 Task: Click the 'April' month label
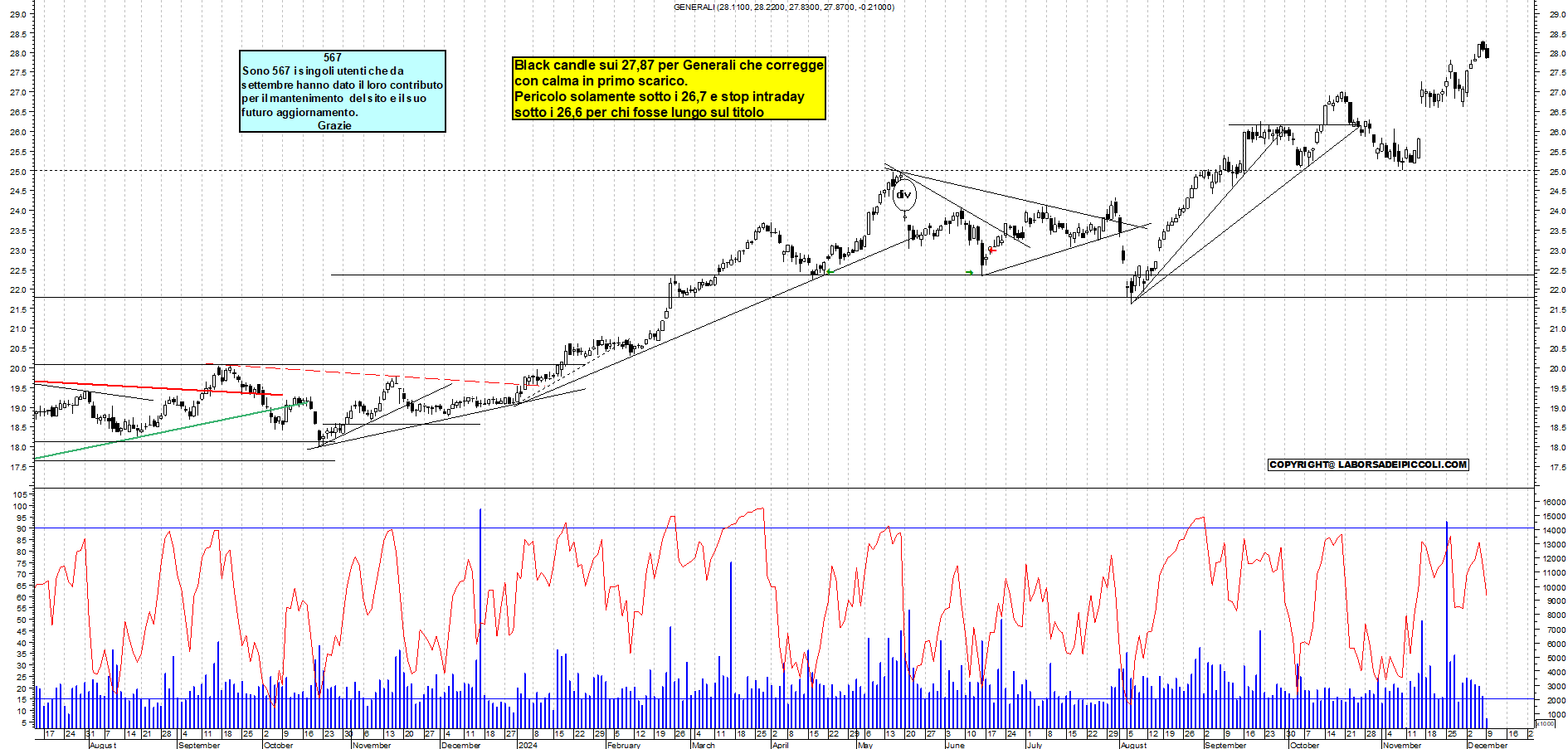[781, 745]
